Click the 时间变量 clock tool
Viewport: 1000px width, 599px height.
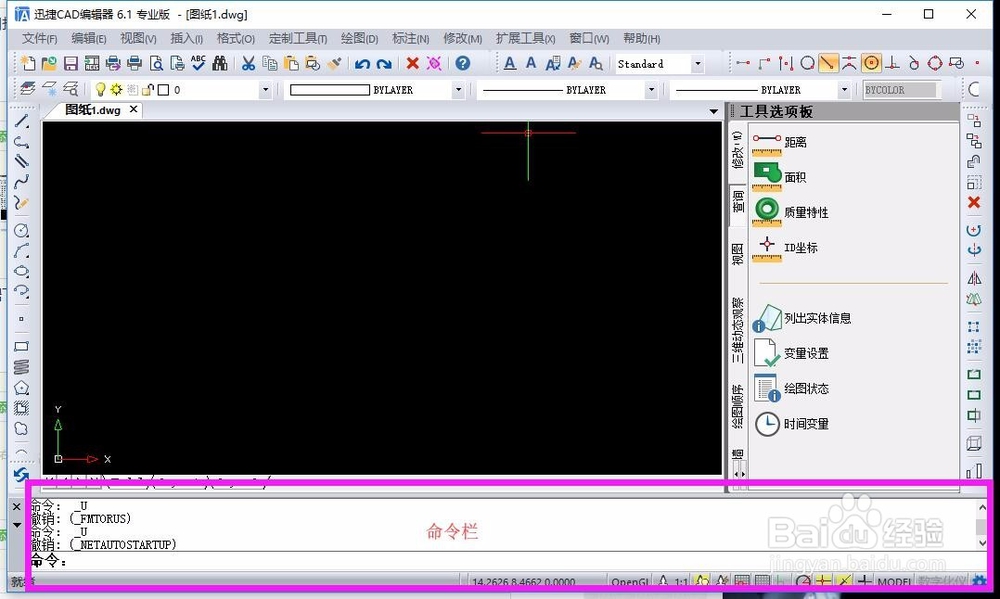click(791, 424)
